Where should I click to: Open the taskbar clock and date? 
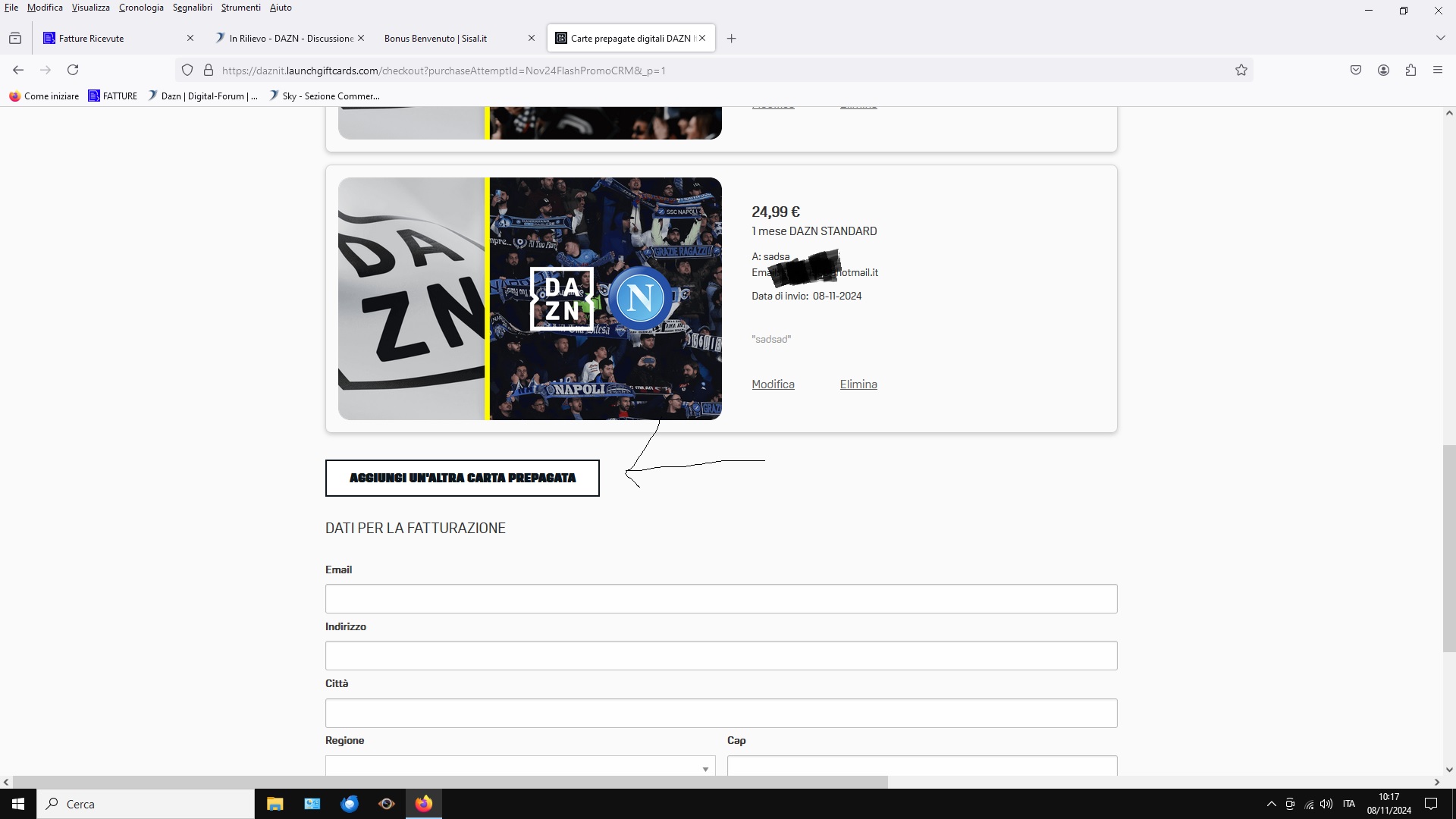click(1389, 804)
